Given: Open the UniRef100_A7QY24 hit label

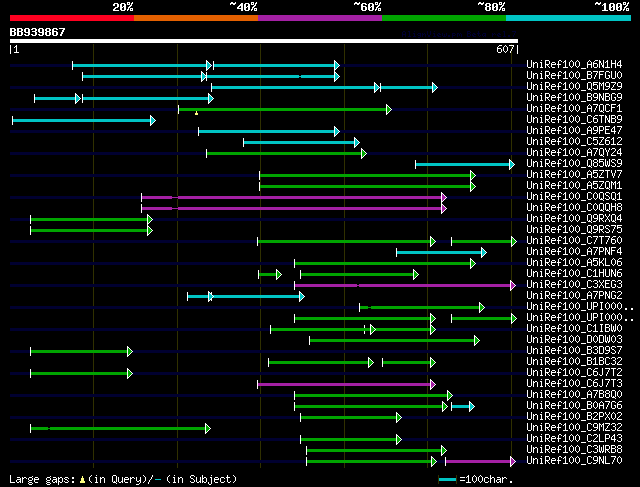Looking at the screenshot, I should pos(574,152).
